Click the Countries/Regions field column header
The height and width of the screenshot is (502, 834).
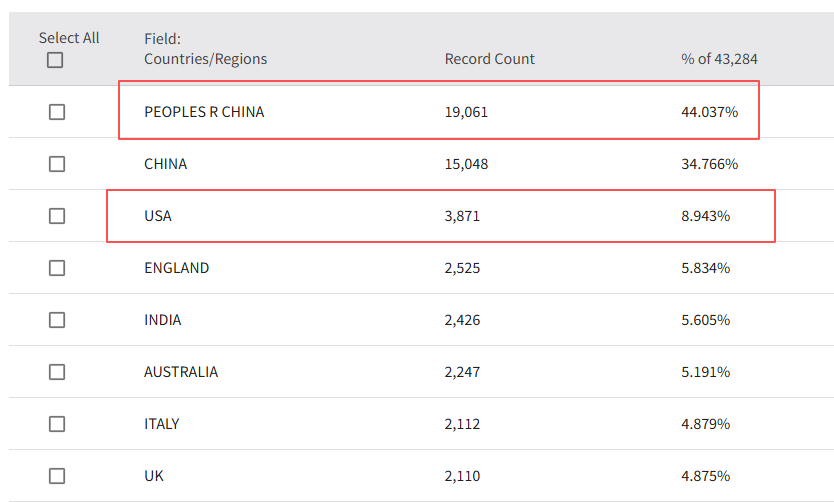pyautogui.click(x=205, y=59)
